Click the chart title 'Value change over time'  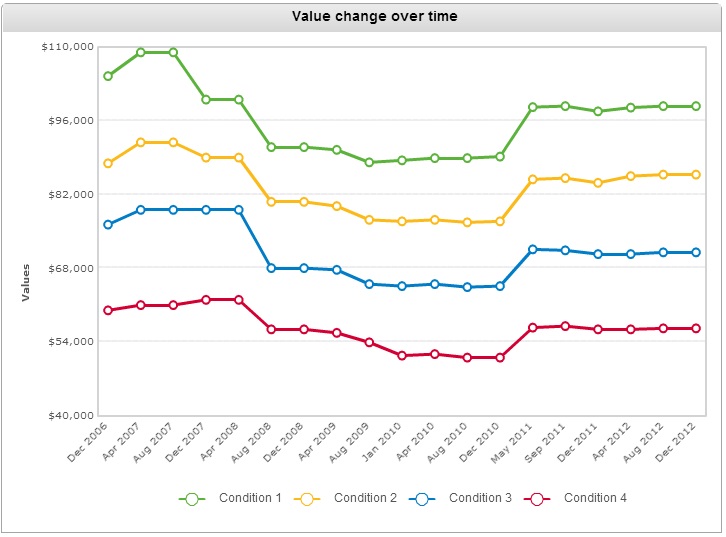[x=362, y=17]
